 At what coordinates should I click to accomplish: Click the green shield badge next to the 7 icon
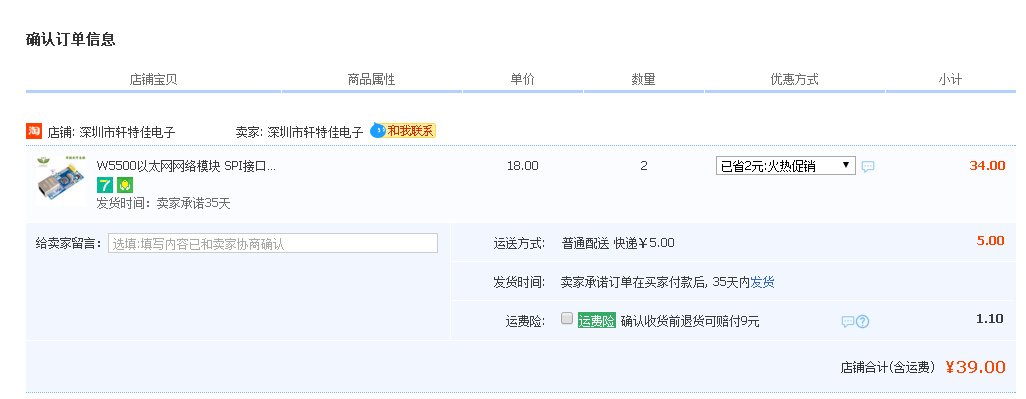(125, 185)
